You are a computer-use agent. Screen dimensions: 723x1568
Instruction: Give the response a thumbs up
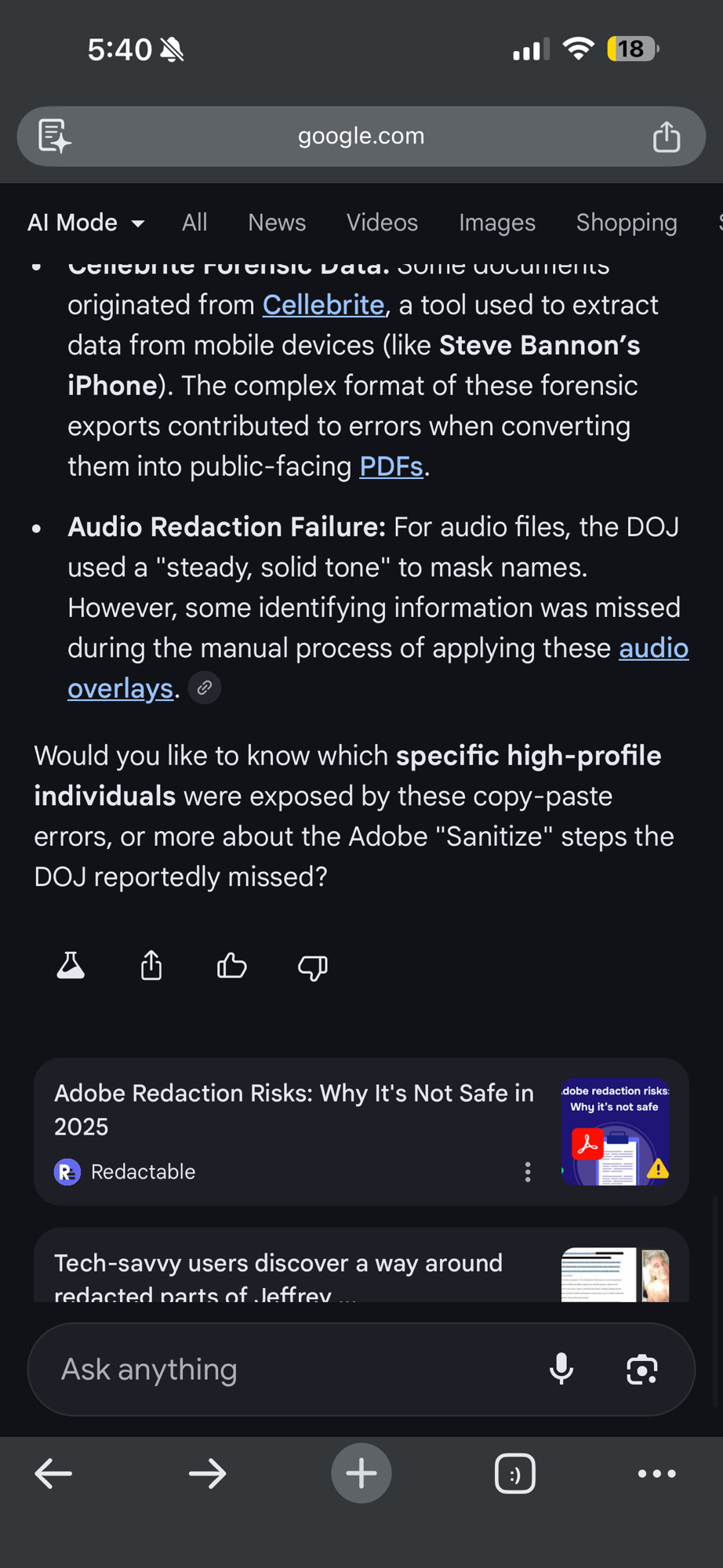click(x=232, y=966)
